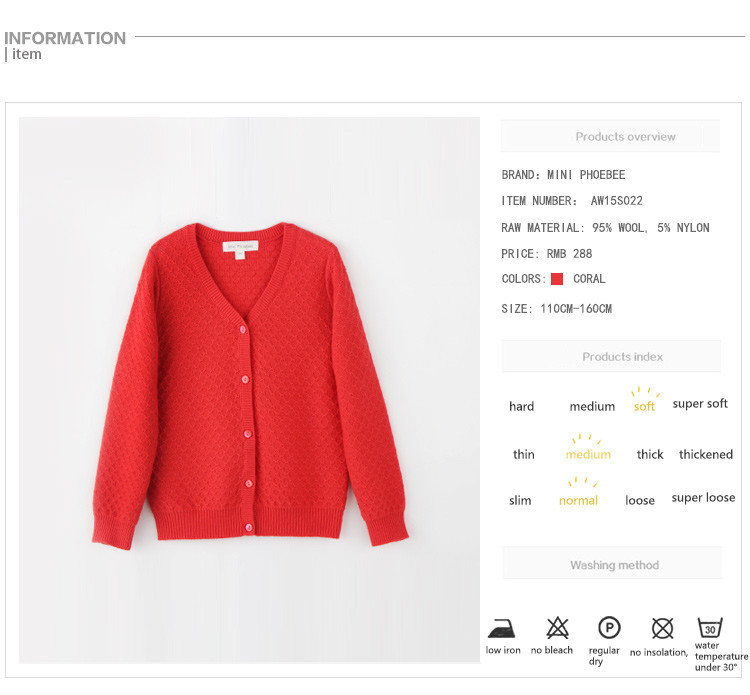The width and height of the screenshot is (750, 695).
Task: Click the 30° water temperature wash icon
Action: tap(710, 628)
